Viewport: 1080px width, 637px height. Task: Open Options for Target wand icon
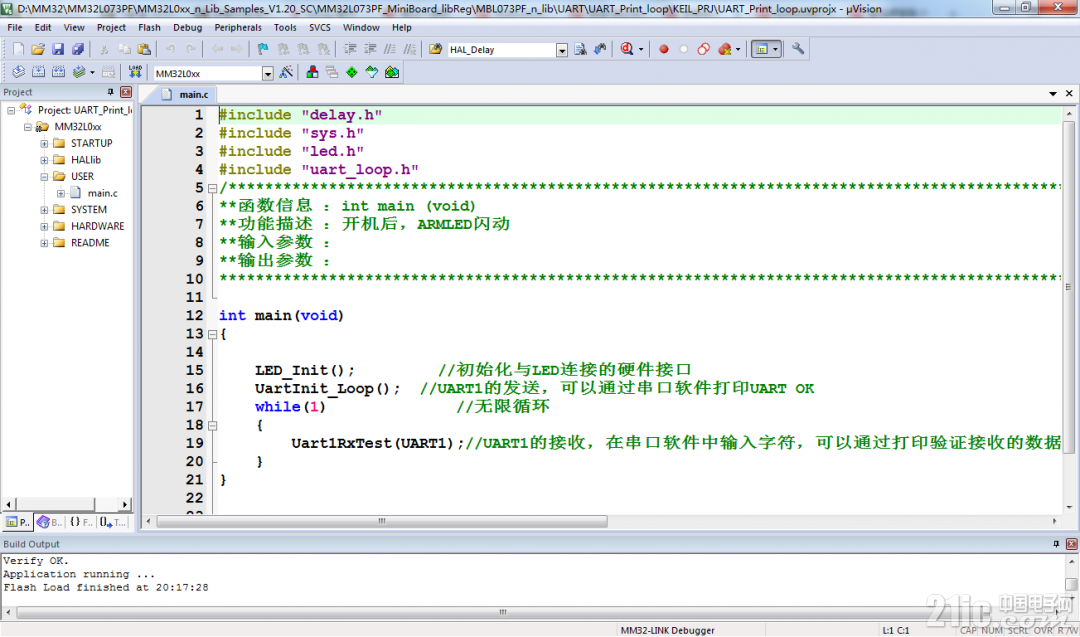[x=287, y=72]
